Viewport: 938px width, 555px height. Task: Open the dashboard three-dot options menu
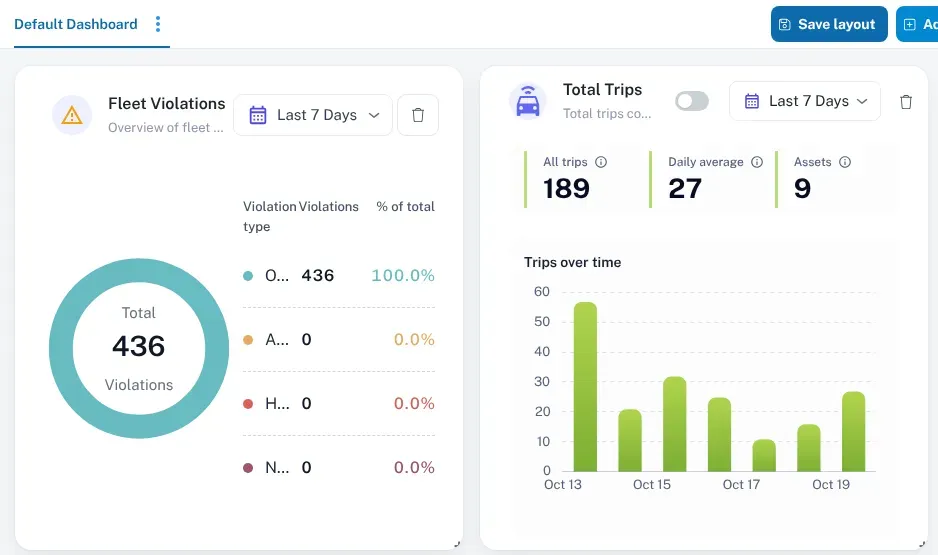point(158,24)
